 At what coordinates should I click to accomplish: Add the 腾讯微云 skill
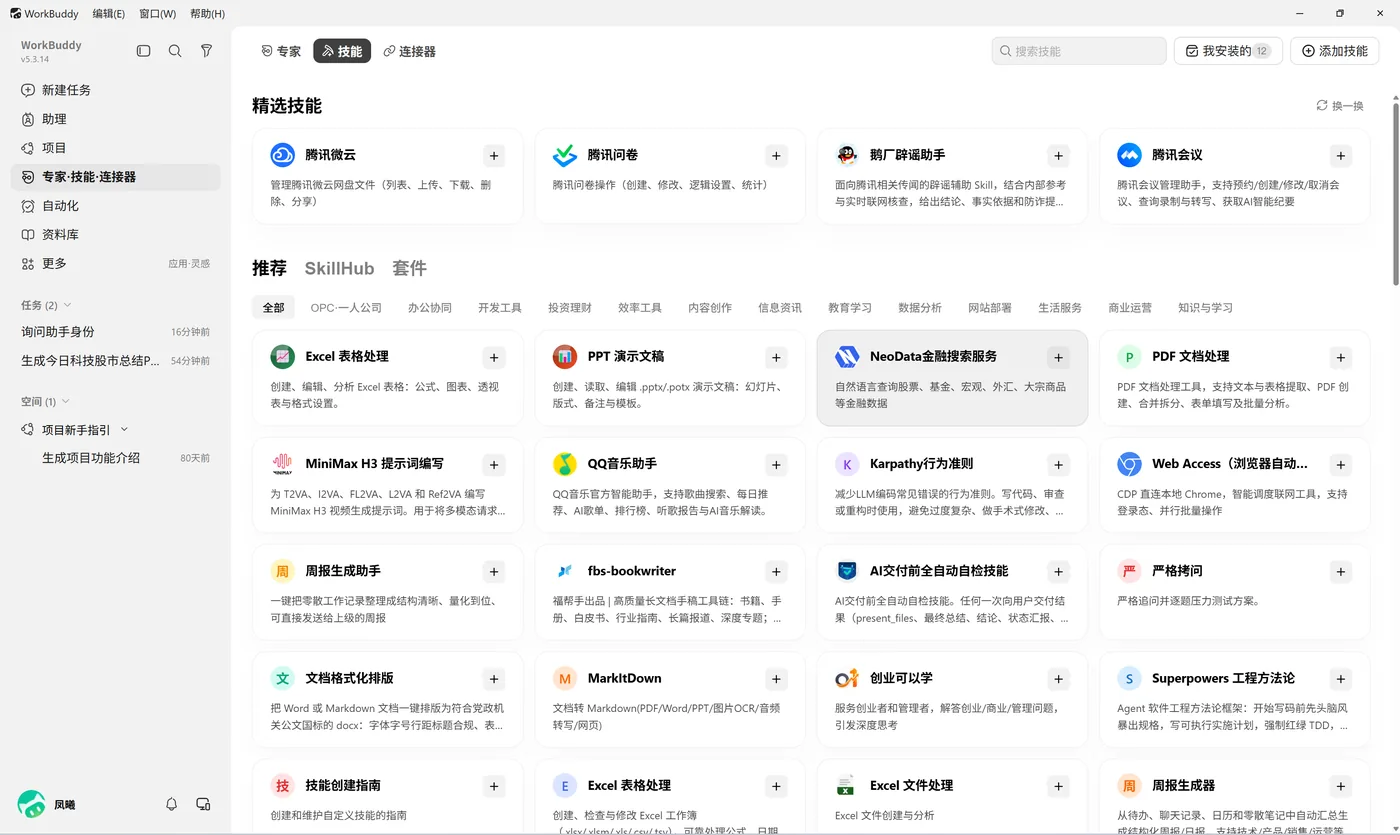[494, 156]
